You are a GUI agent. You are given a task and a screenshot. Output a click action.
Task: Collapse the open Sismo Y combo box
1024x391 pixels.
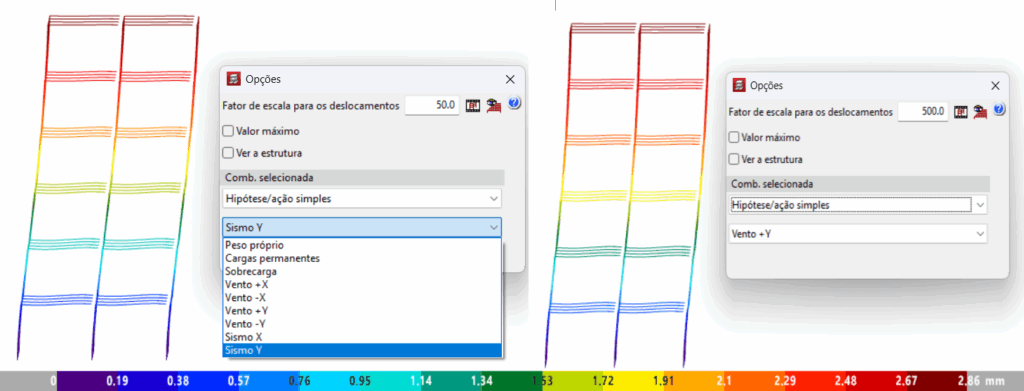coord(362,227)
